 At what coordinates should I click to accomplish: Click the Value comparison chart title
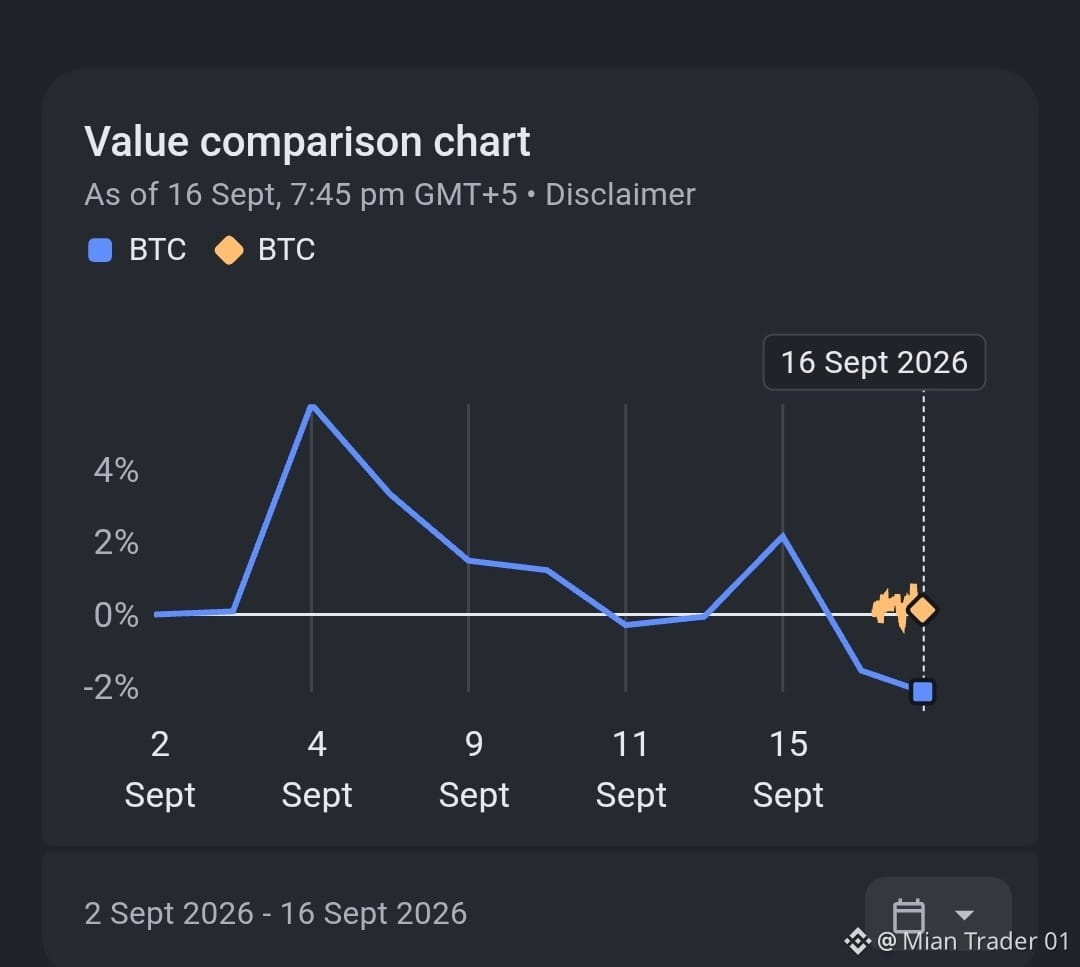coord(307,142)
